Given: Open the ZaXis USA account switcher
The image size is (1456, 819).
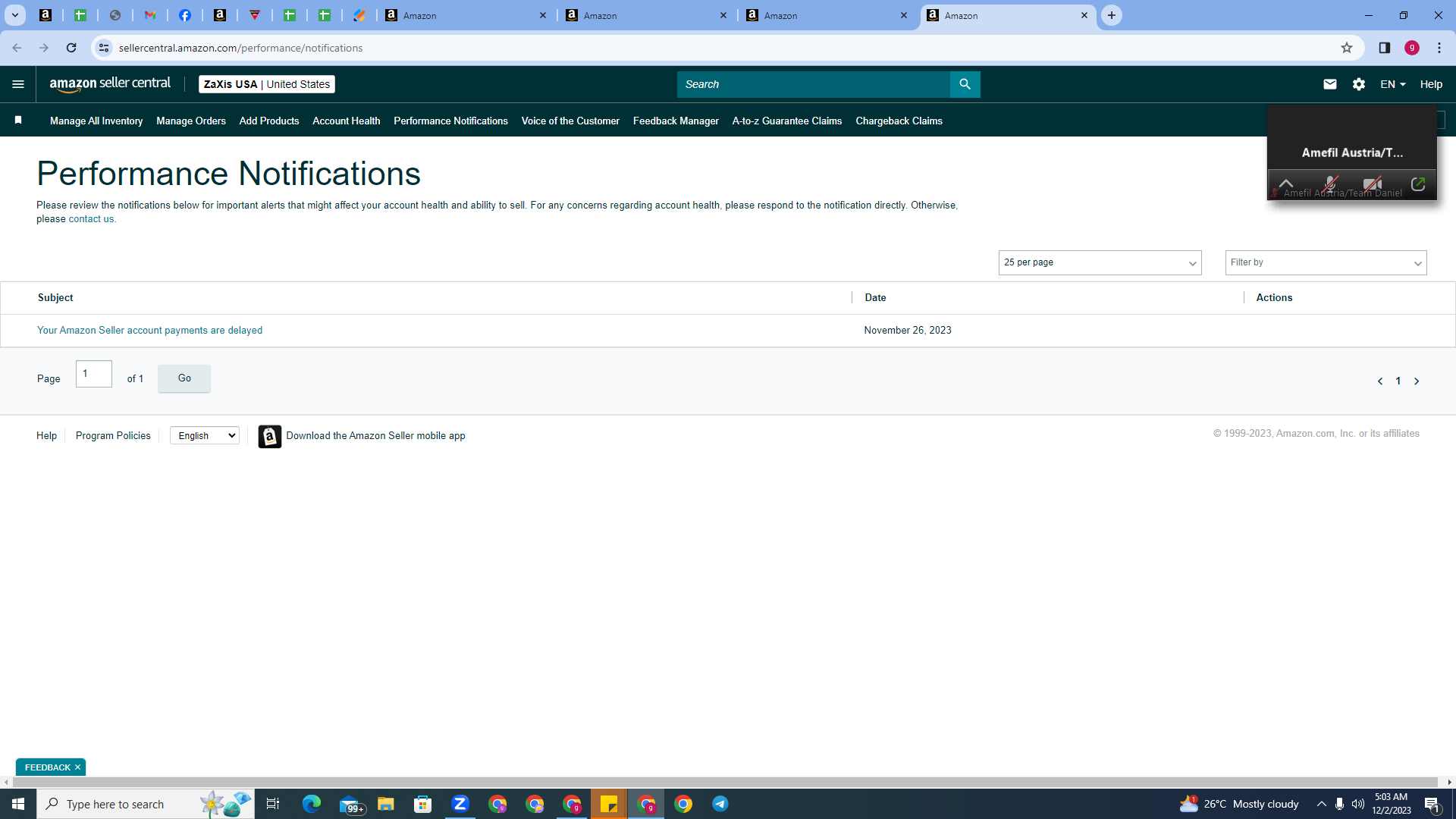Looking at the screenshot, I should point(267,84).
